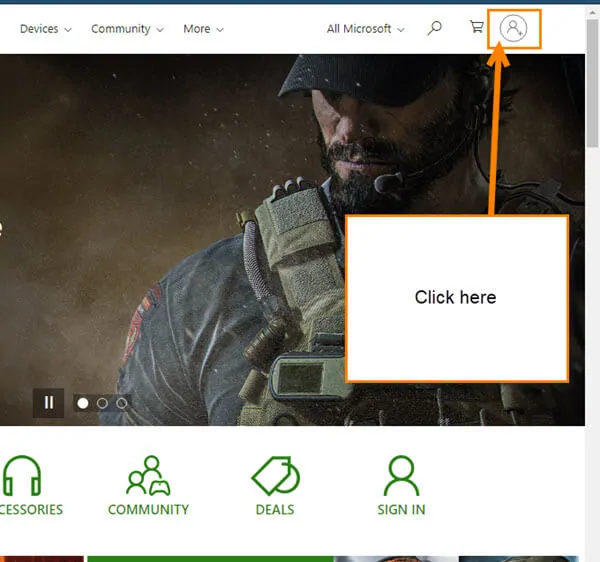Select the third carousel slide dot
Image resolution: width=600 pixels, height=562 pixels.
click(x=122, y=403)
